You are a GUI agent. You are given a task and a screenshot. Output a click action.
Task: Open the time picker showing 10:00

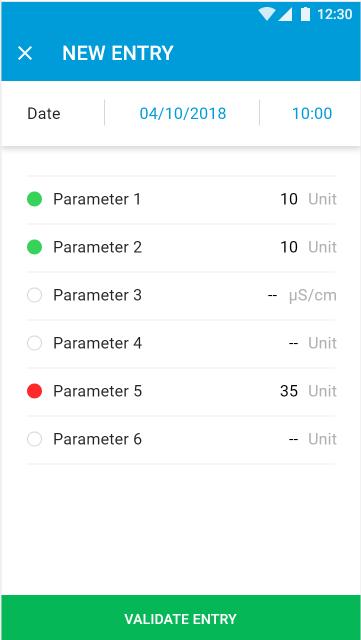click(312, 113)
